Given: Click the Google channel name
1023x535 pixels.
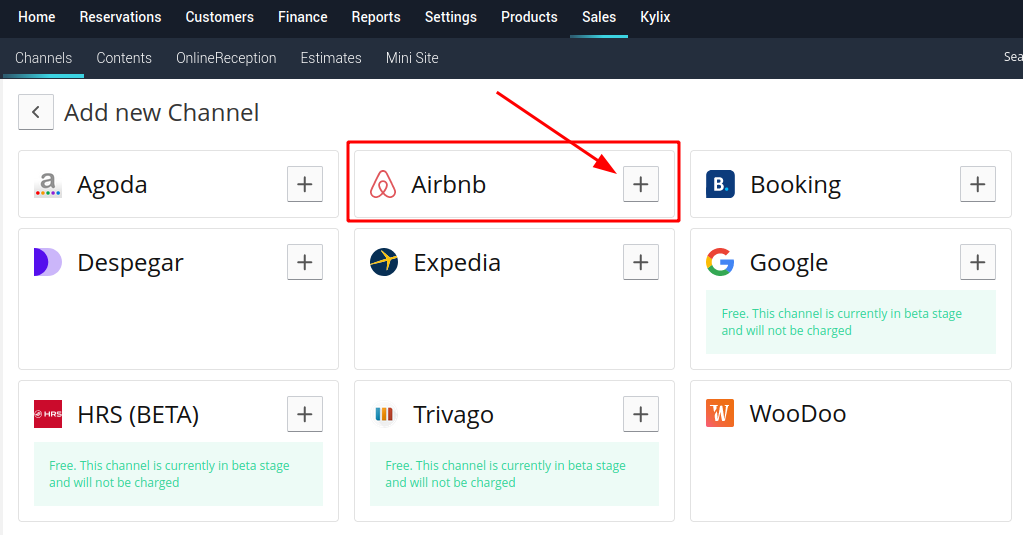Looking at the screenshot, I should click(x=789, y=264).
